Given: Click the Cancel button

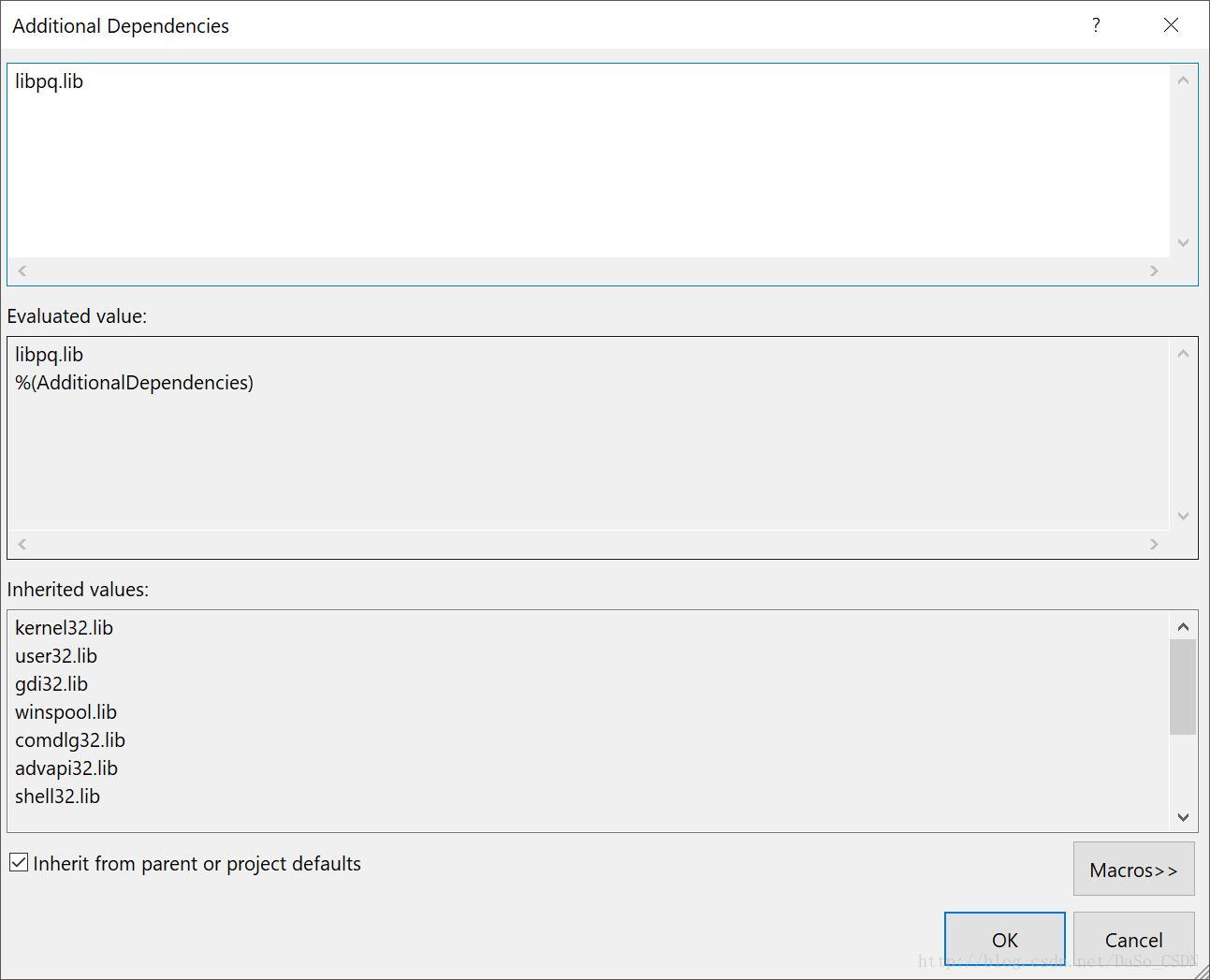Looking at the screenshot, I should [x=1133, y=940].
